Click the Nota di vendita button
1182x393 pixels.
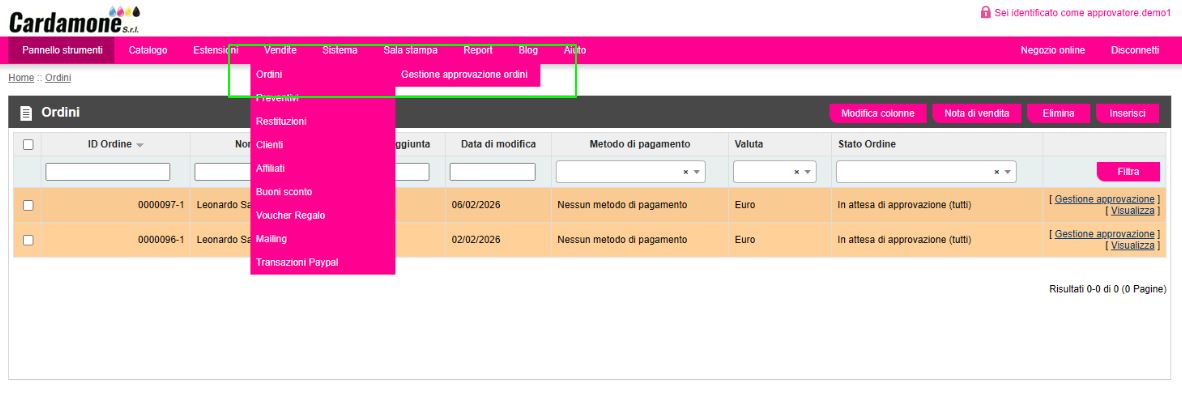tap(976, 113)
